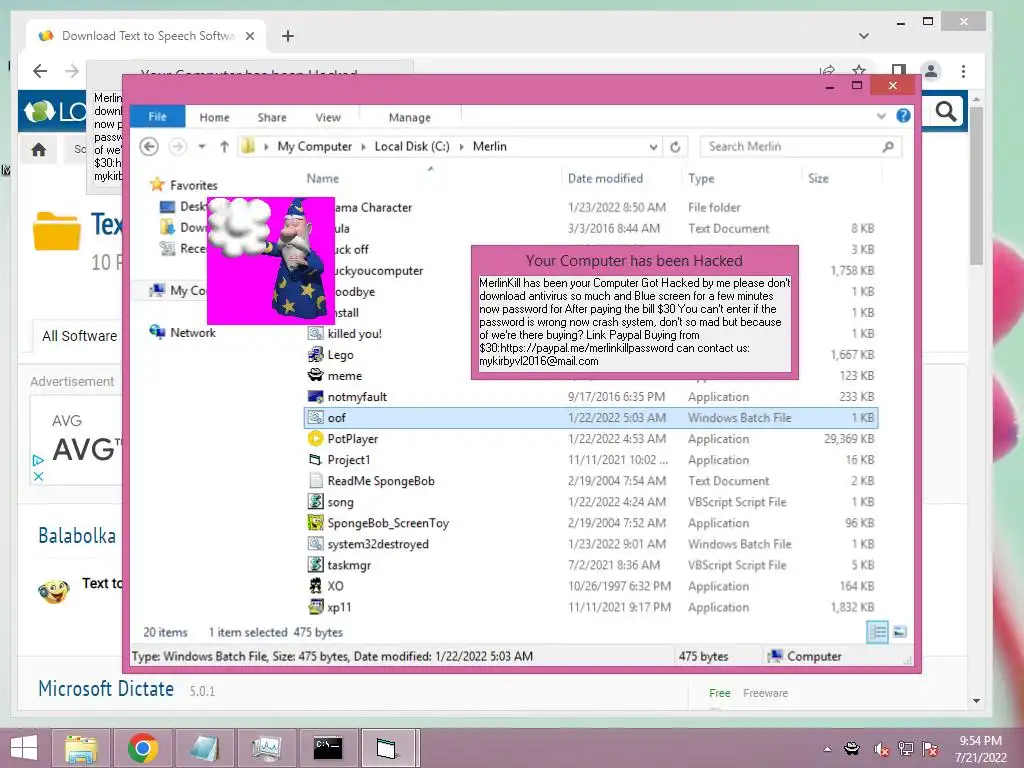Select the song VBScript file icon
1024x768 pixels.
click(x=315, y=502)
